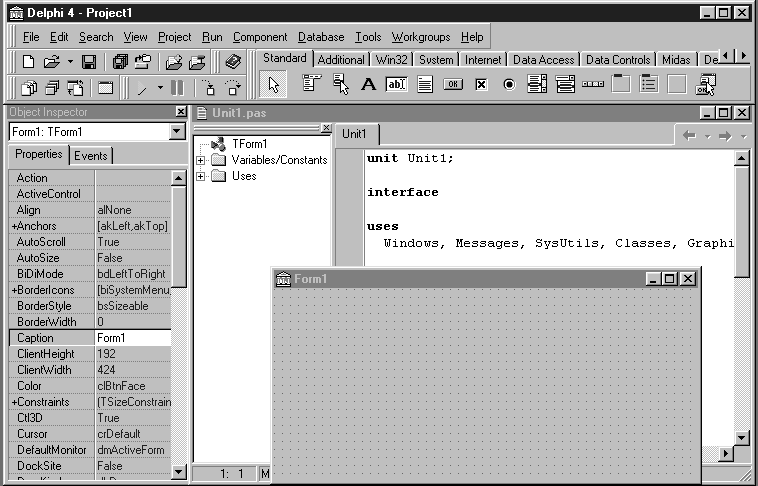
Task: Select the CheckBox component icon
Action: [x=481, y=85]
